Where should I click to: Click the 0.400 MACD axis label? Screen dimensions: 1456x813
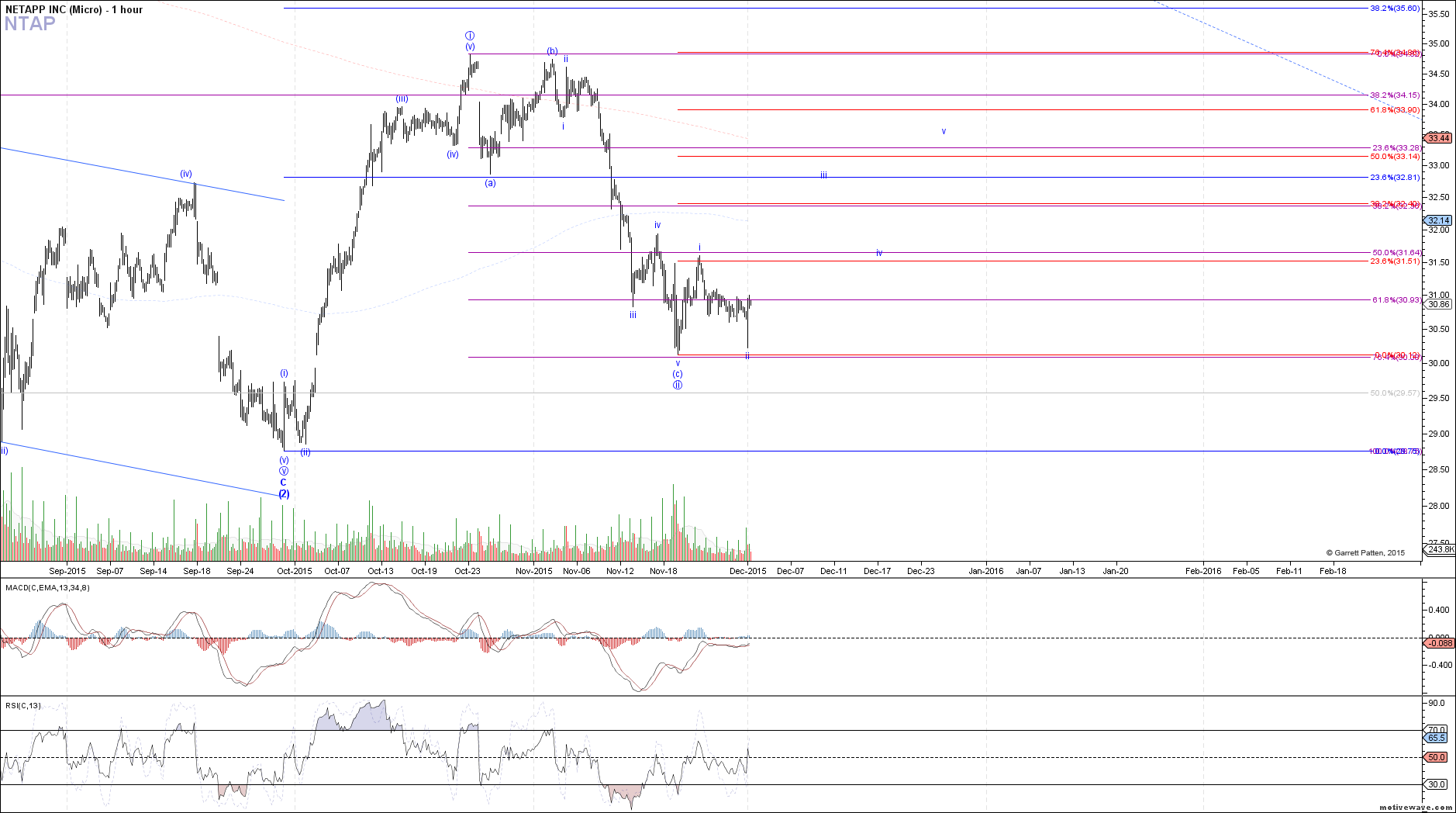1440,610
